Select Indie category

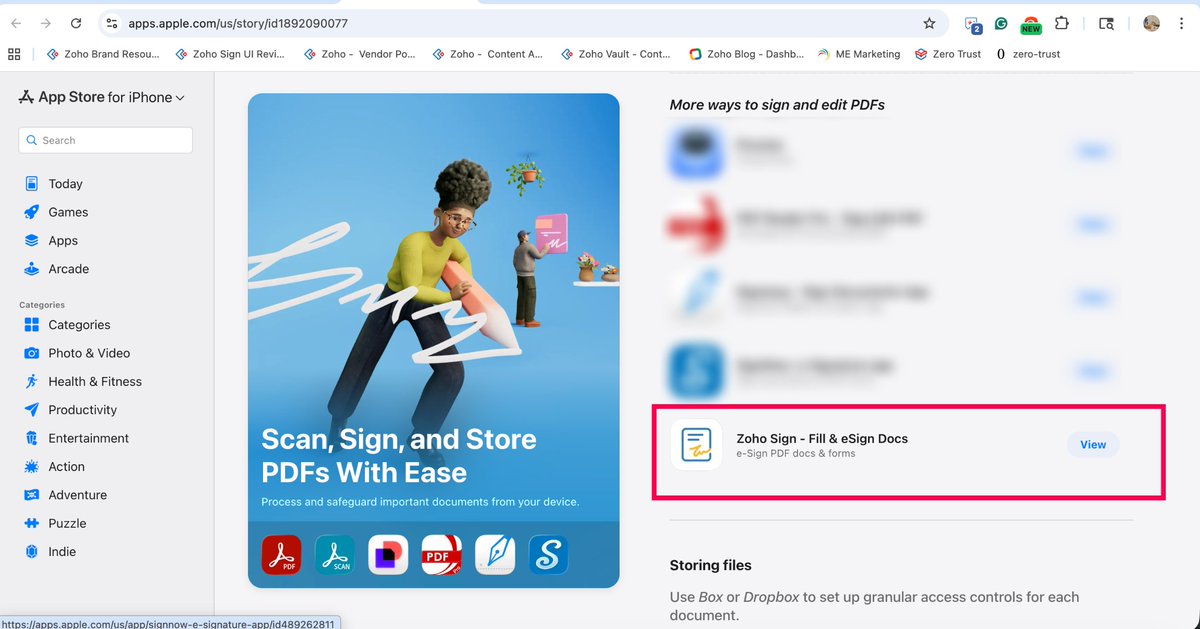[x=49, y=551]
